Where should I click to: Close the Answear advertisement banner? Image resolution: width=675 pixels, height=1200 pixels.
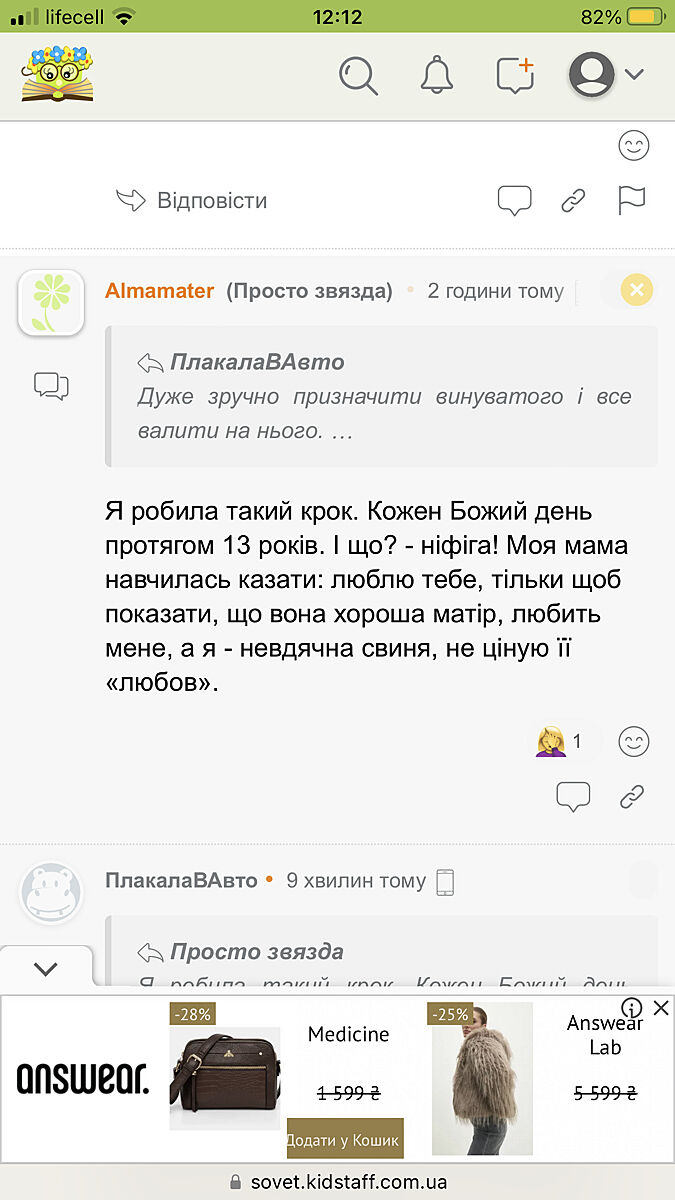[x=661, y=1008]
